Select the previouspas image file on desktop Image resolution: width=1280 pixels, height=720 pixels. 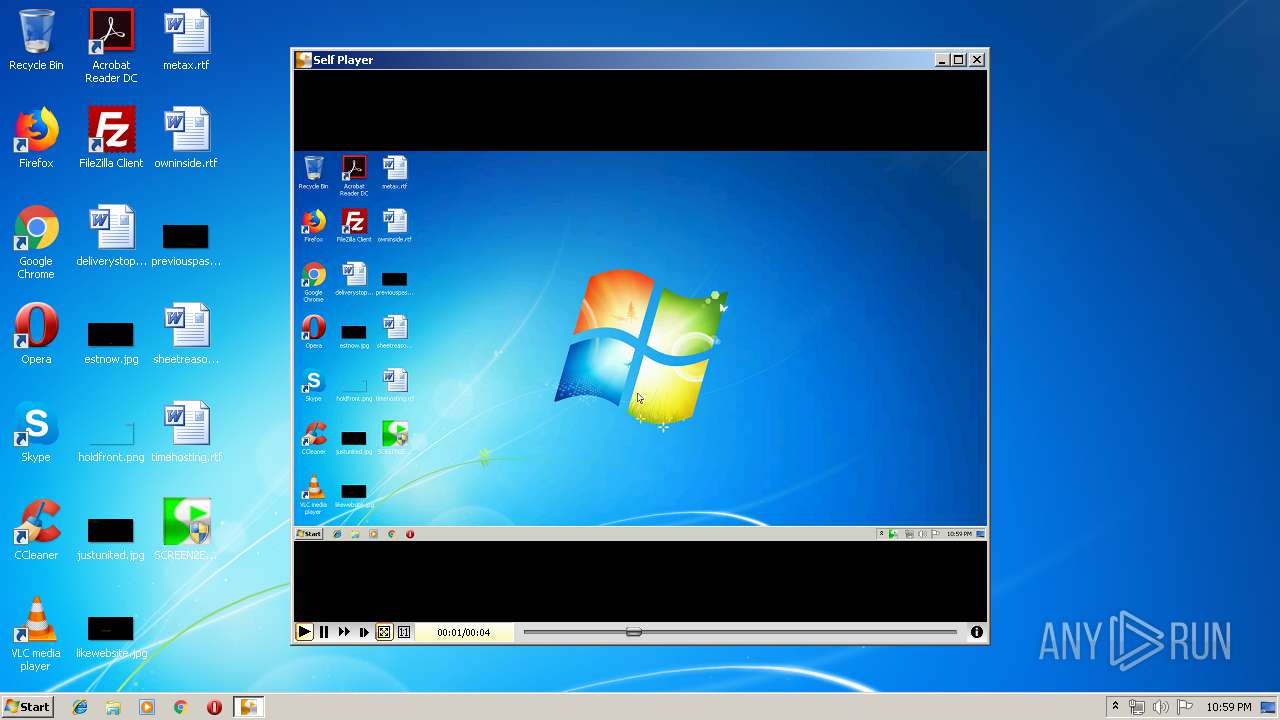pyautogui.click(x=186, y=246)
